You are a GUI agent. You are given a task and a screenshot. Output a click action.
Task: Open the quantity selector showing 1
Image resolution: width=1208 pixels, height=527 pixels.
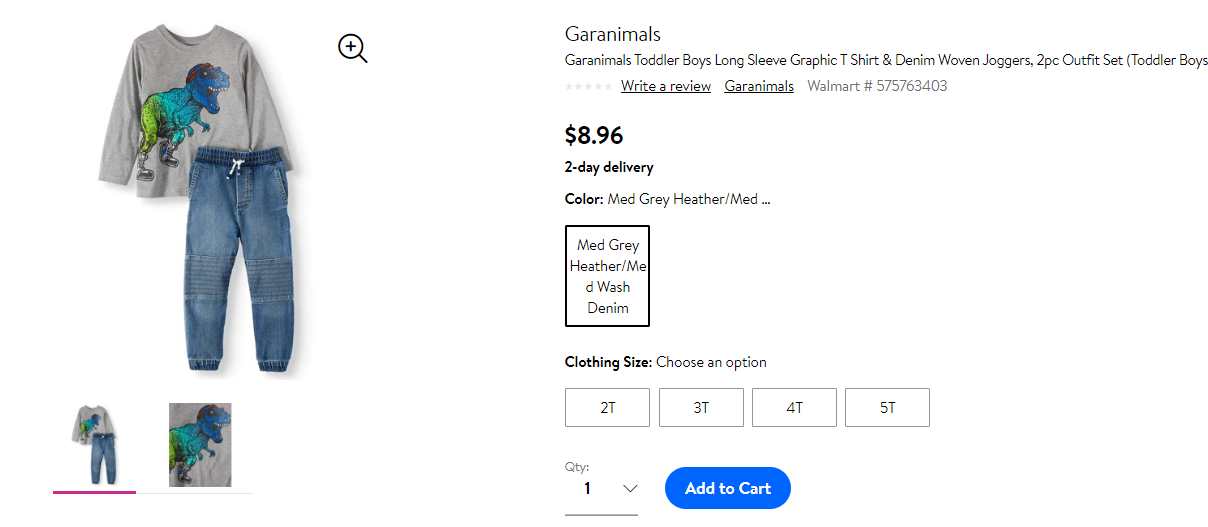[601, 488]
